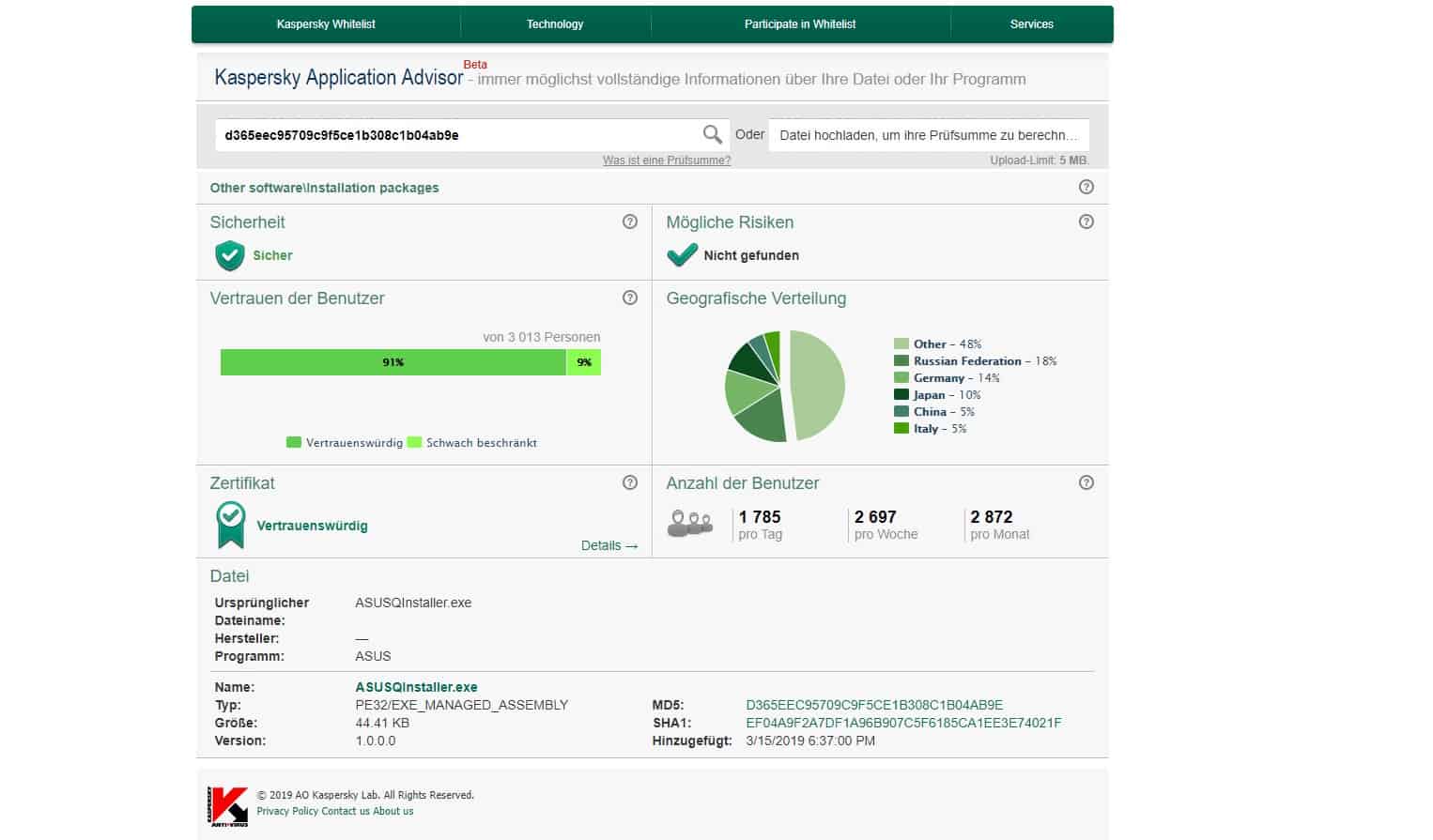
Task: Click the Datei hochladen upload field
Action: [x=929, y=135]
